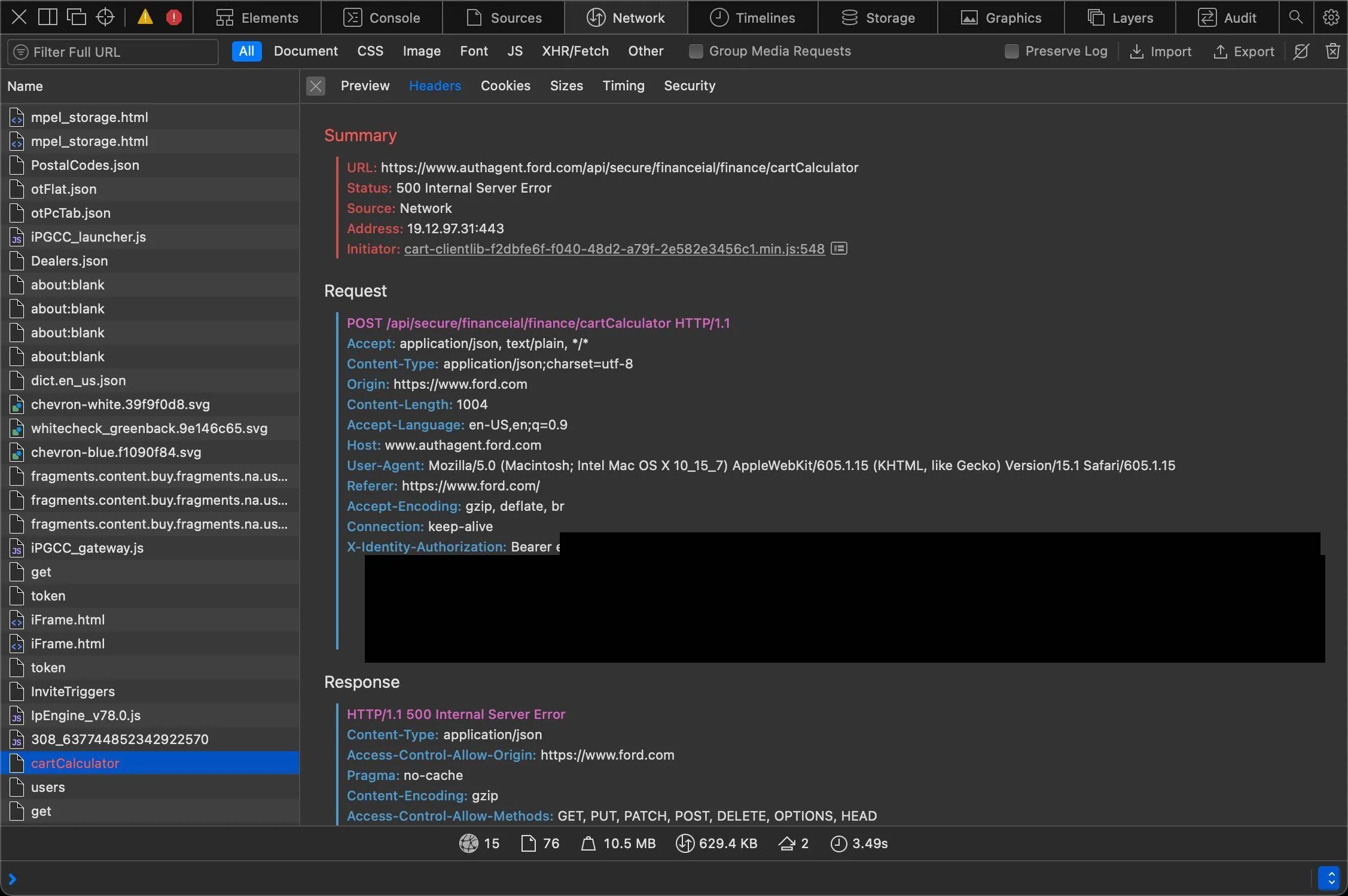Click the total size weight icon

pyautogui.click(x=588, y=843)
